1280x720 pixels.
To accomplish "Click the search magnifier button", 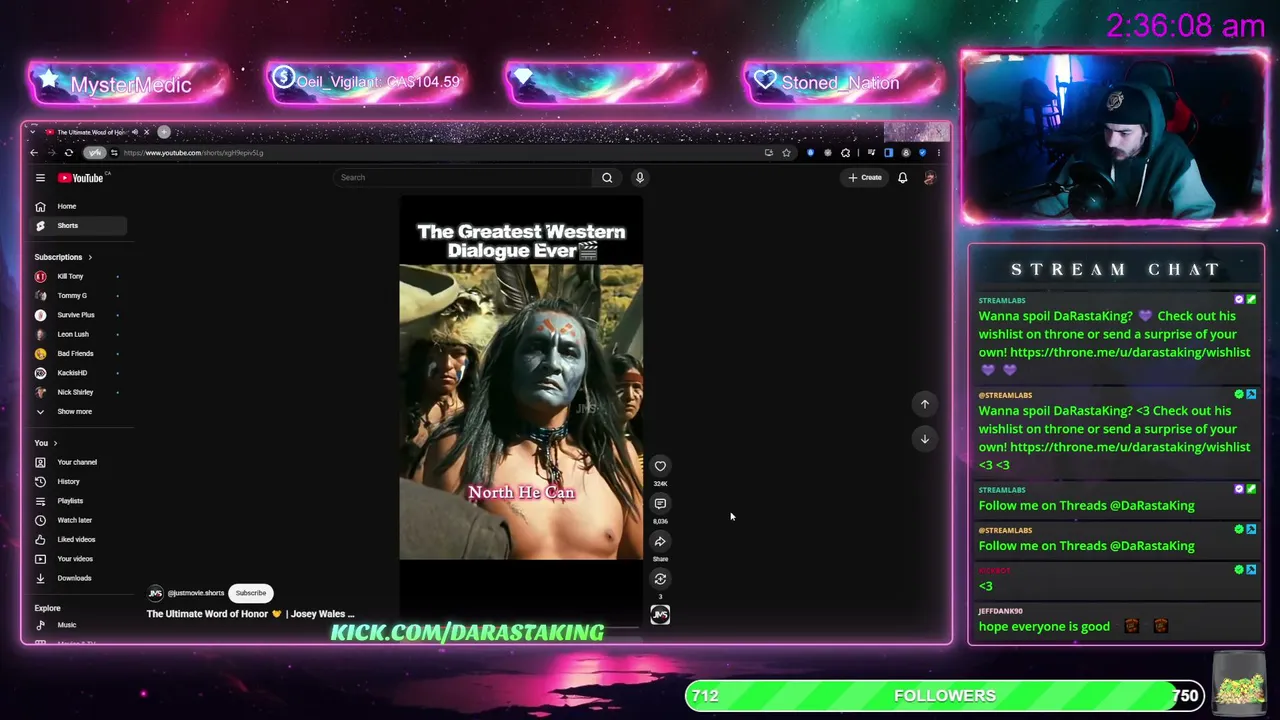I will (607, 178).
